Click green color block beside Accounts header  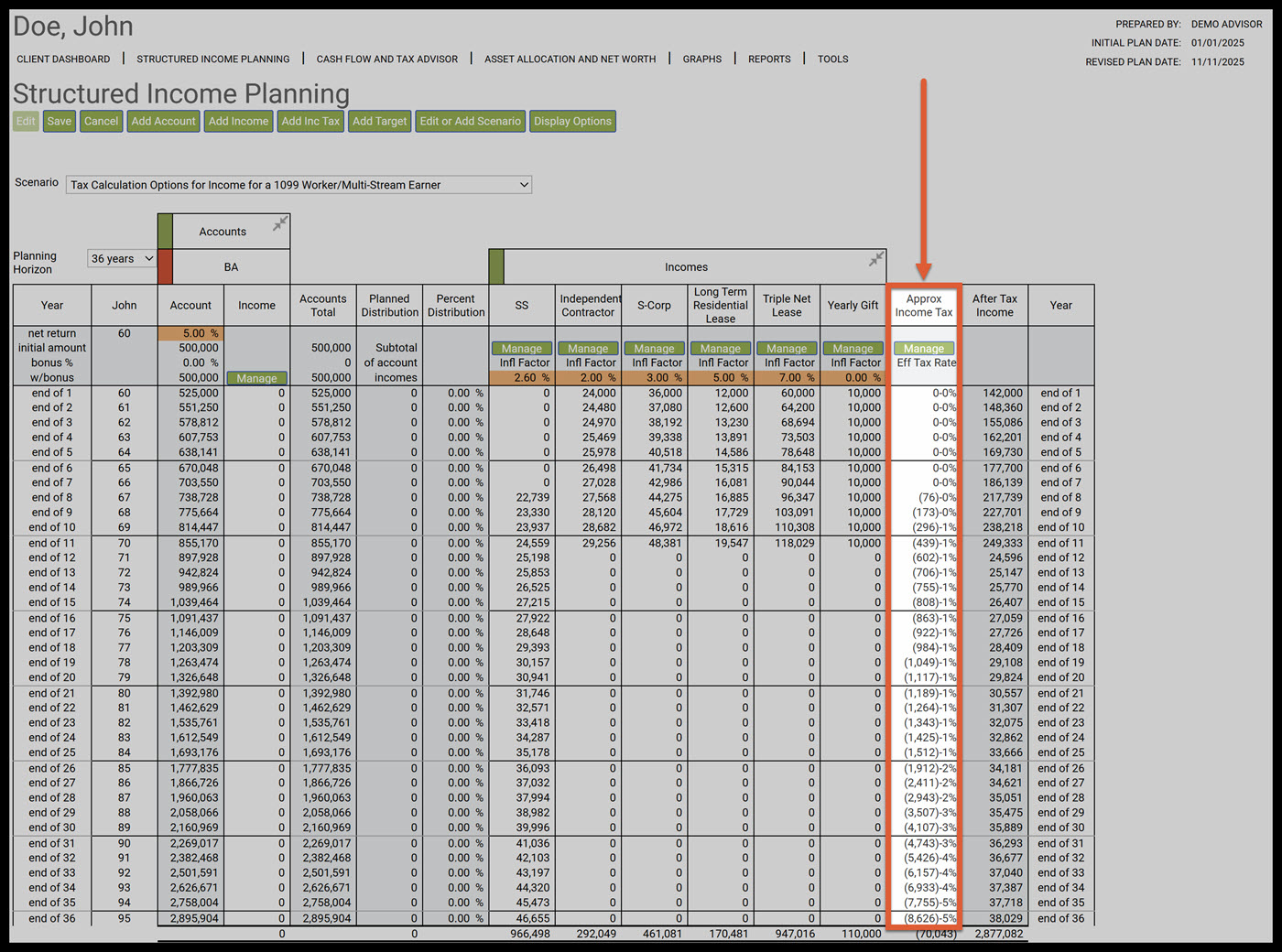pos(165,232)
